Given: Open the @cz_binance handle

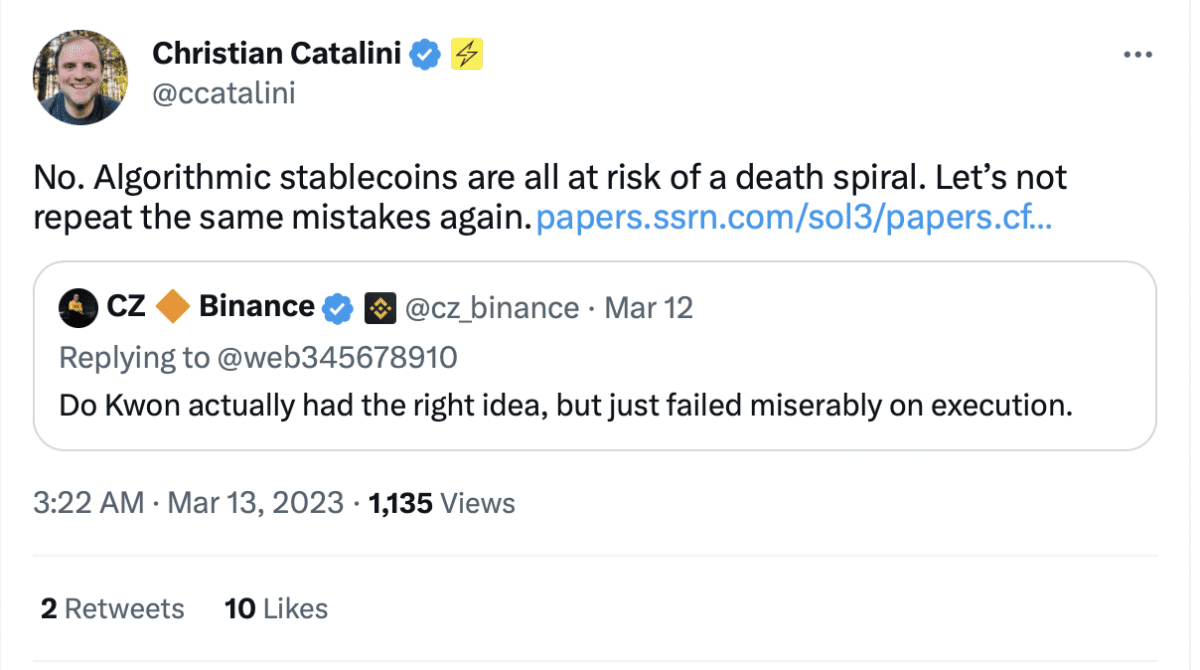Looking at the screenshot, I should click(x=492, y=308).
